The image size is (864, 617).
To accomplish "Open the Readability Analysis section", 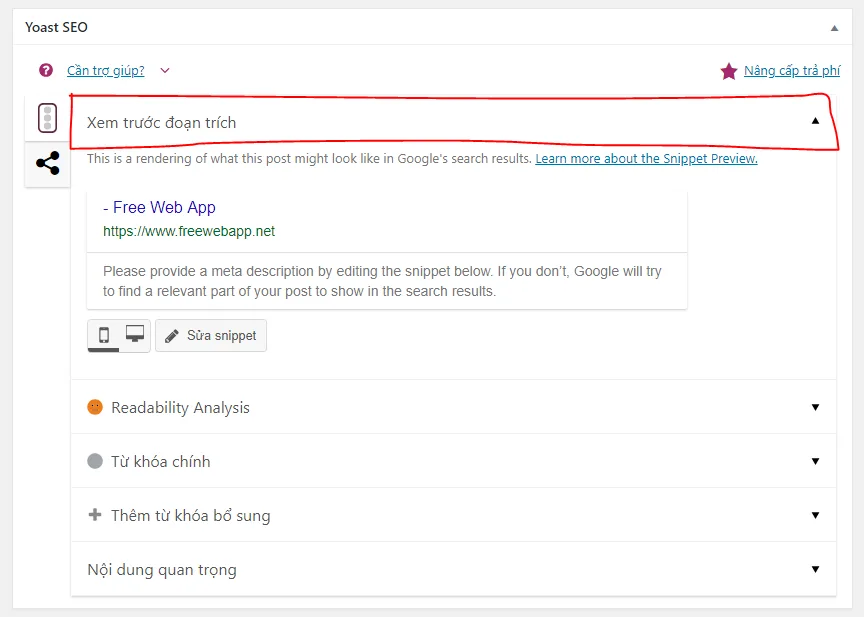I will point(453,407).
